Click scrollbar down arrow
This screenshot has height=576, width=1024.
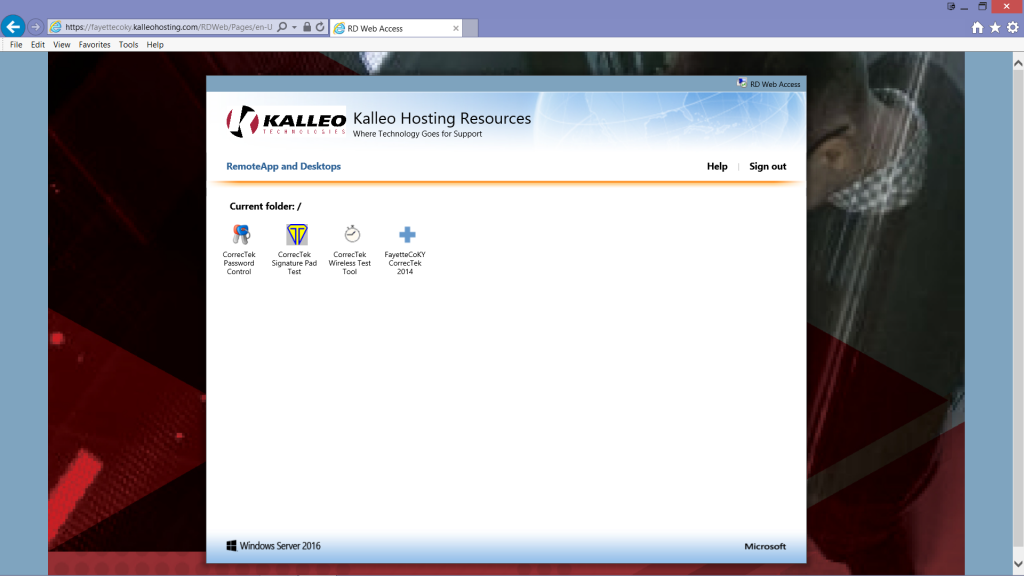1018,564
